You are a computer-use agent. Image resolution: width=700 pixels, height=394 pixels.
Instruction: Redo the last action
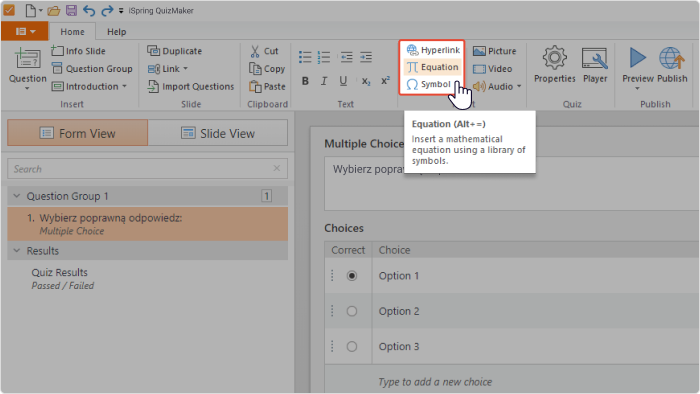107,10
